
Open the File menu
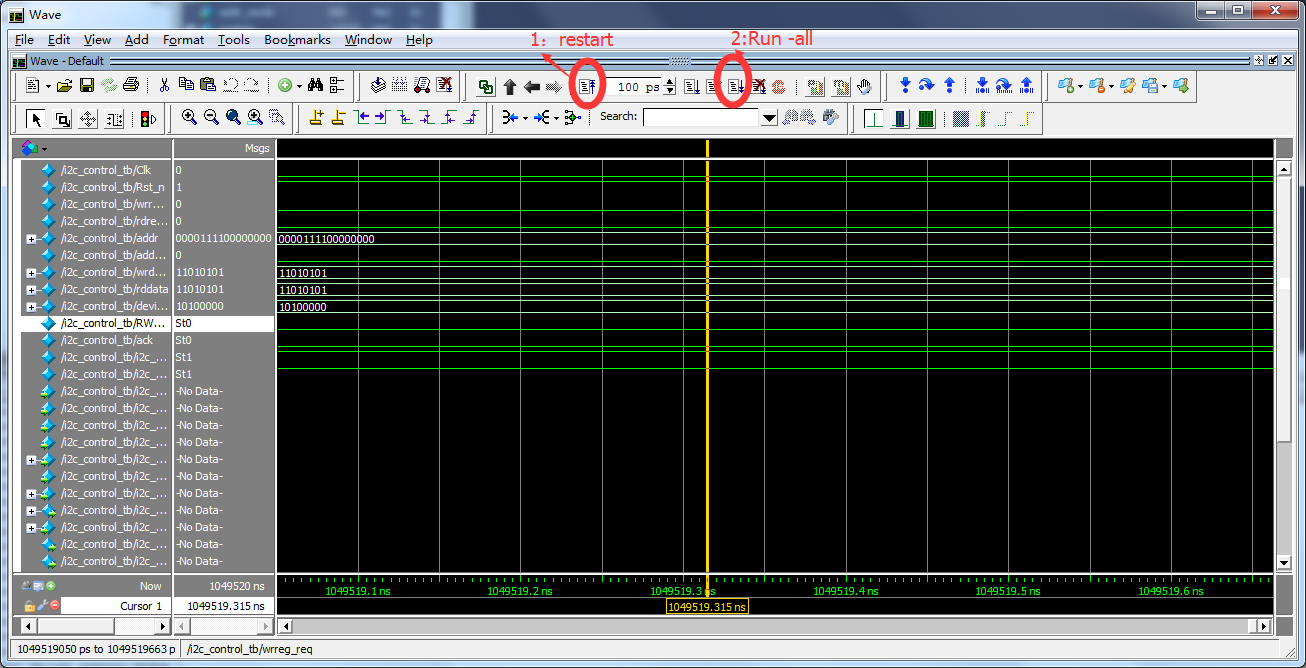click(24, 39)
